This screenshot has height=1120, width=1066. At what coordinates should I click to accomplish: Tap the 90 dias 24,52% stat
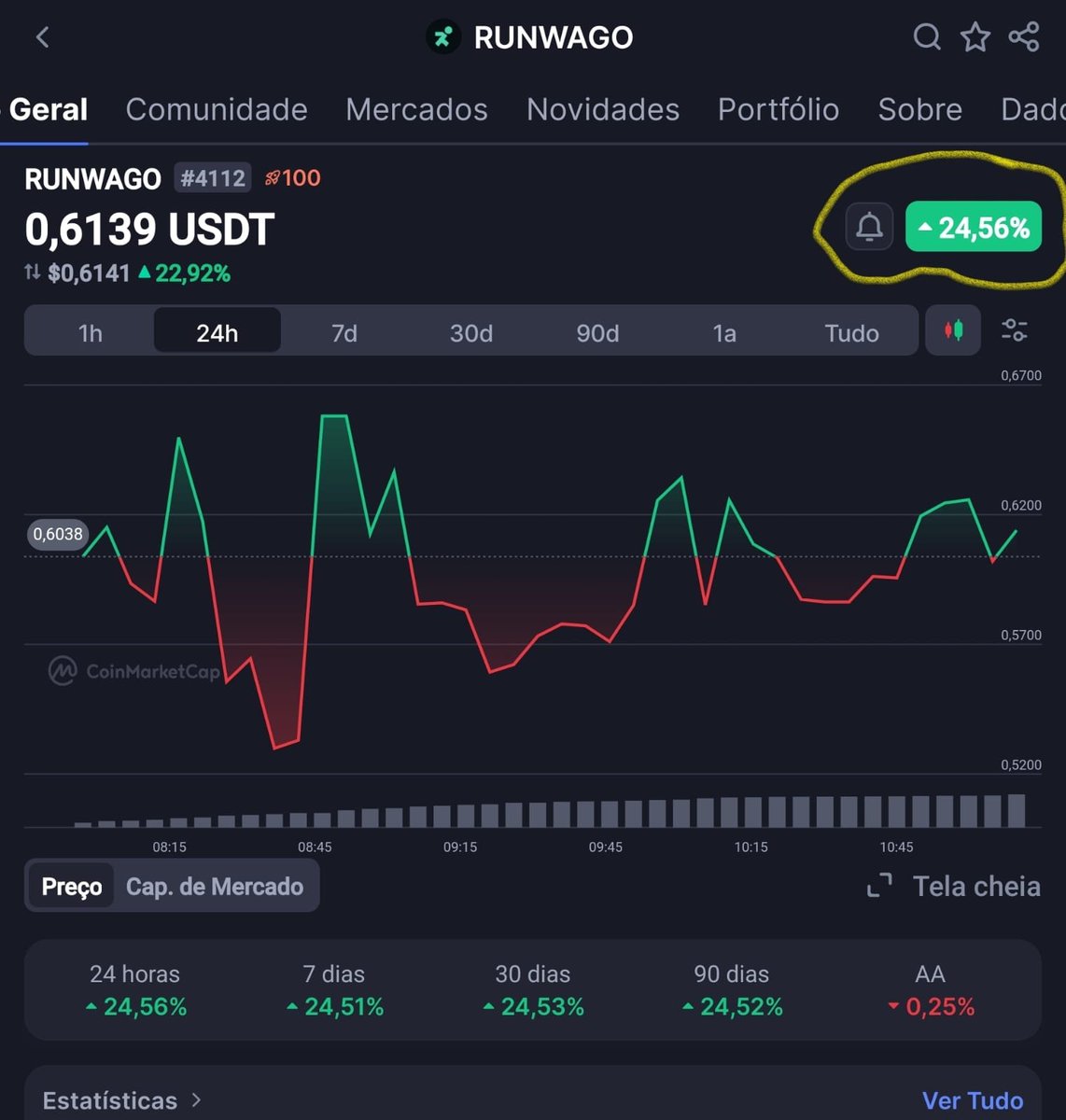coord(732,990)
